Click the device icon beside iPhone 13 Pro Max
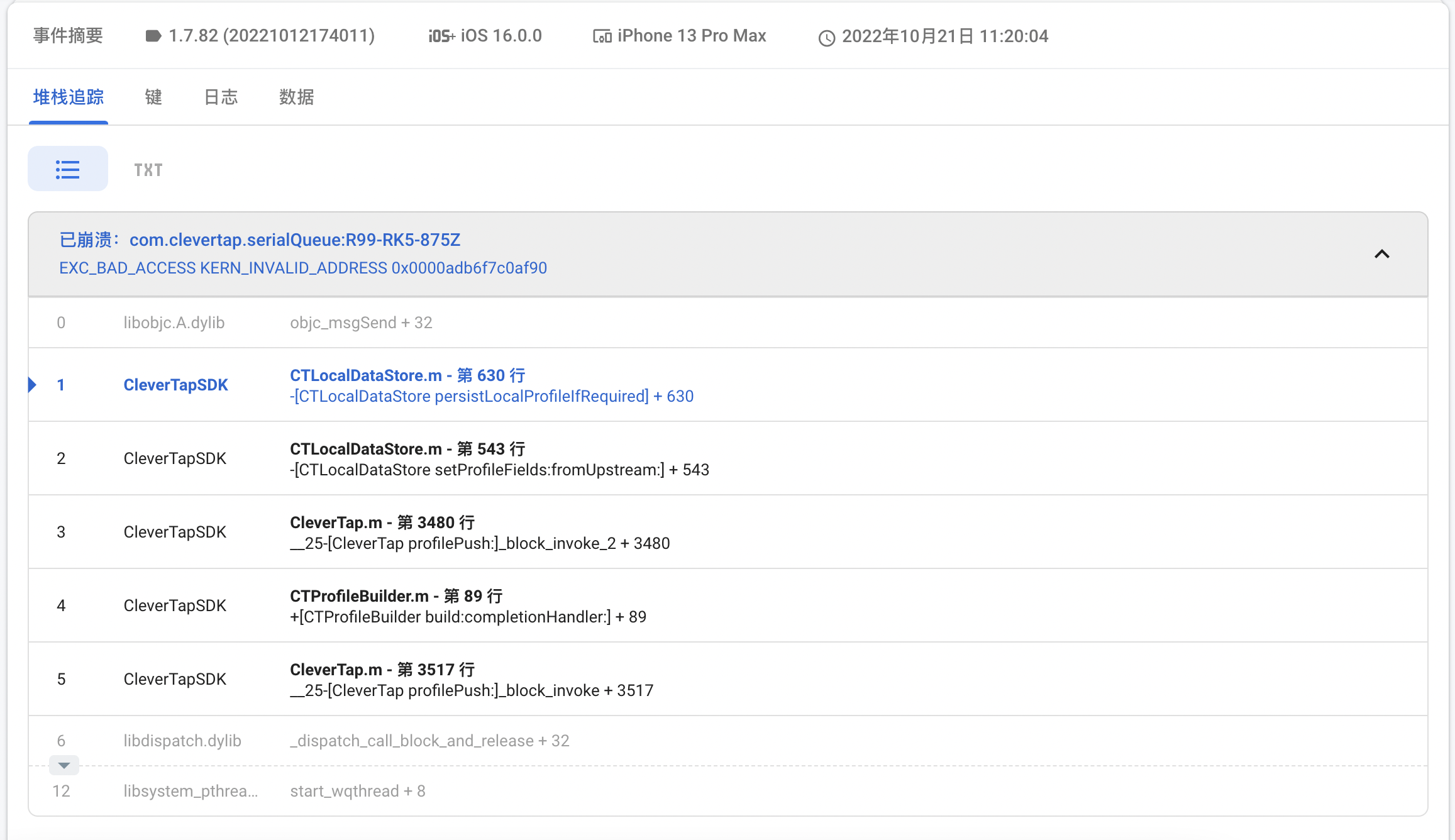This screenshot has height=840, width=1455. [602, 36]
